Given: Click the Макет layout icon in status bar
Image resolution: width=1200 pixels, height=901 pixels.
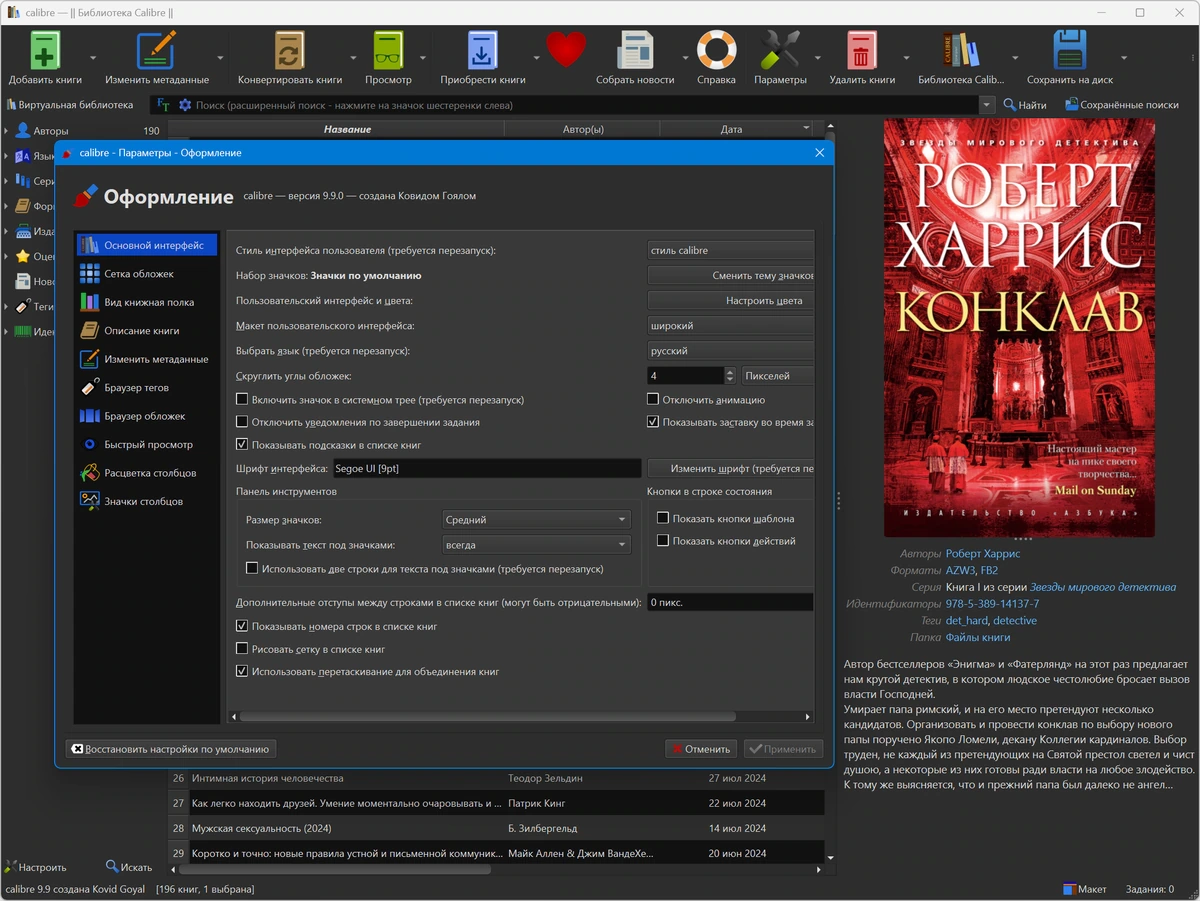Looking at the screenshot, I should coord(1084,889).
